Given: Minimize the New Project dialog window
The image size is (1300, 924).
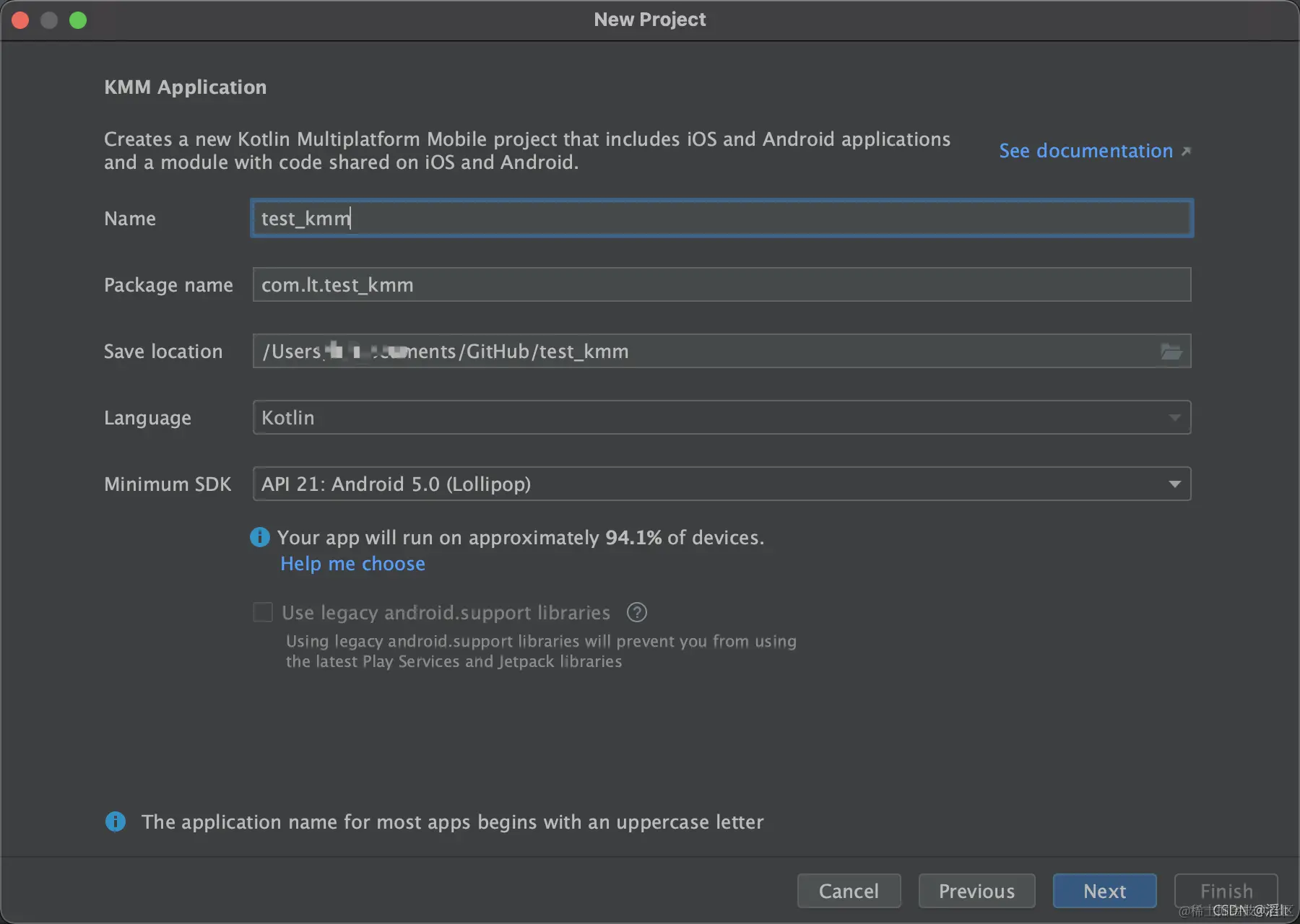Looking at the screenshot, I should (x=49, y=20).
